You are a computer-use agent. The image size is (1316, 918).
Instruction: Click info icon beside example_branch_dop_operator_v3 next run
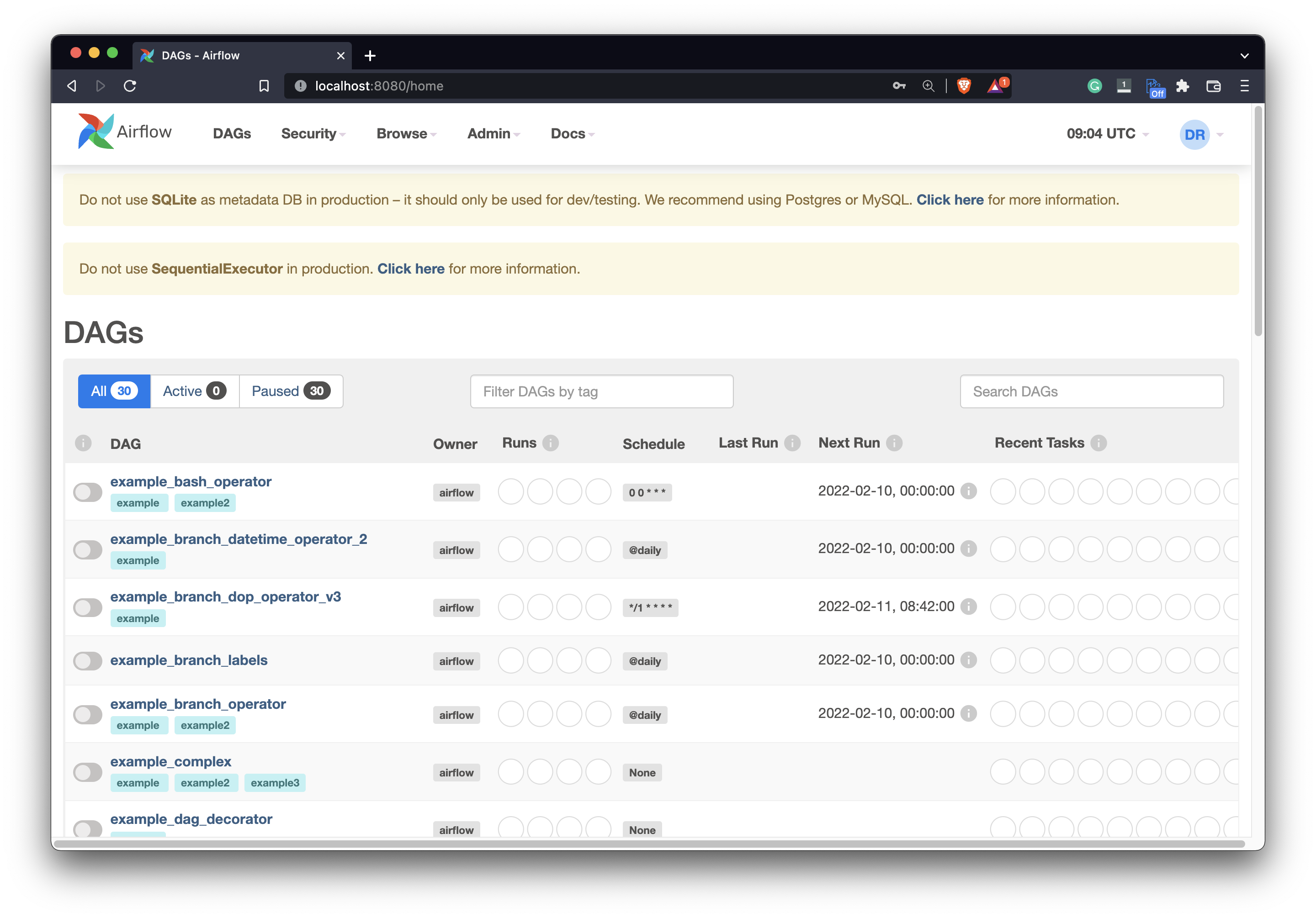point(969,606)
